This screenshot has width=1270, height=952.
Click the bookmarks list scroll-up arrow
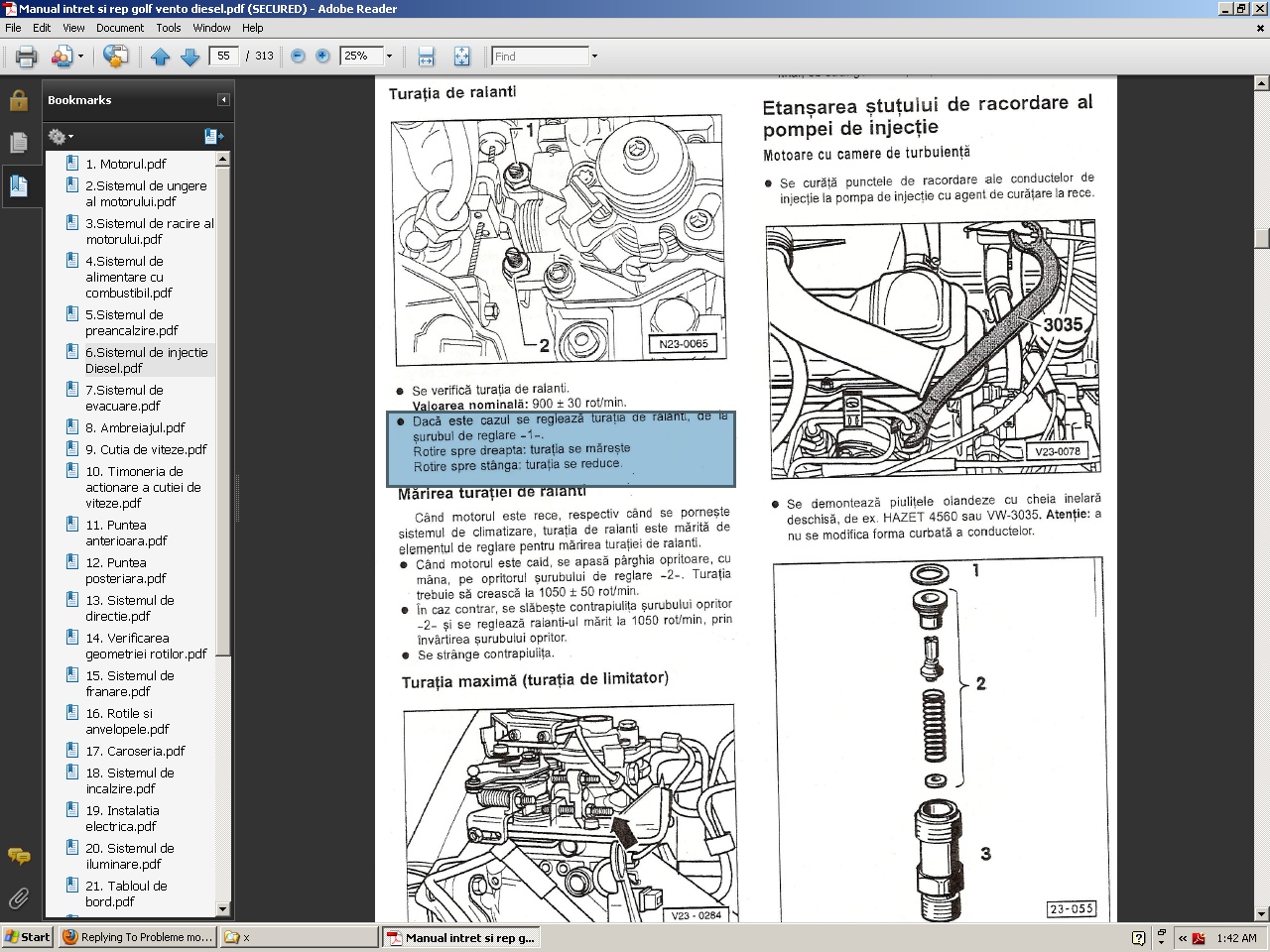[x=223, y=160]
